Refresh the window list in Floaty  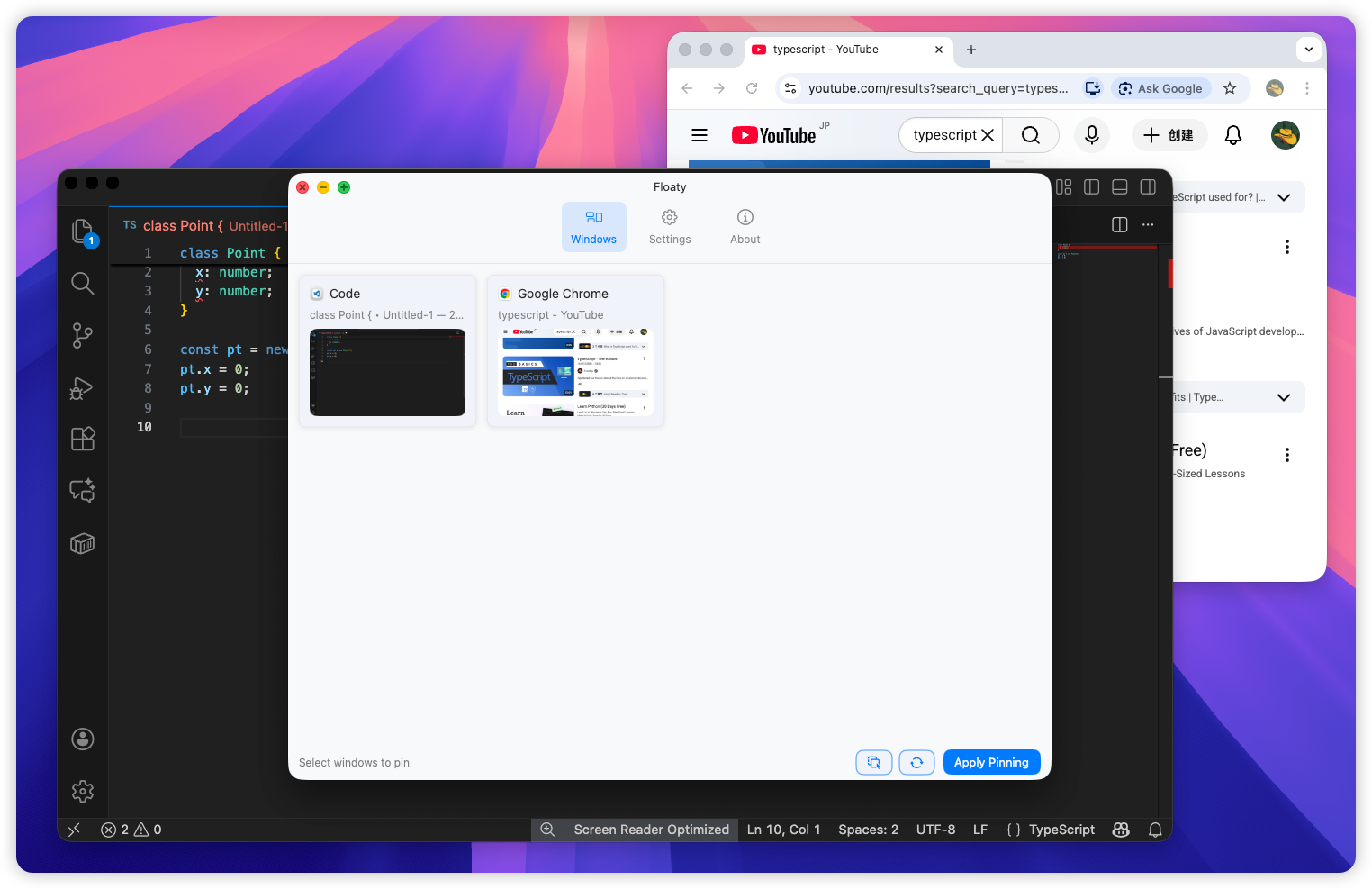point(916,762)
